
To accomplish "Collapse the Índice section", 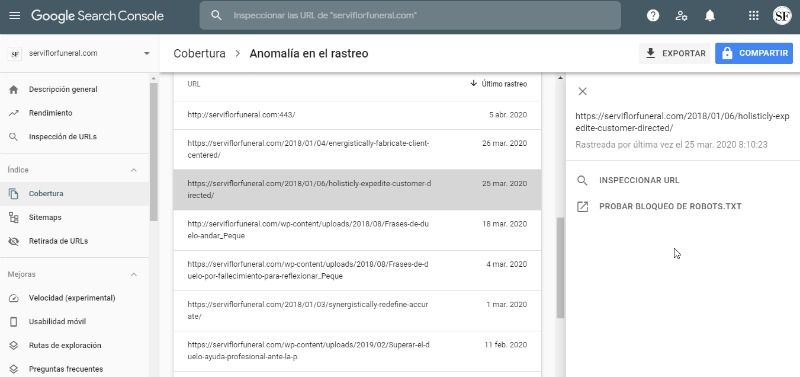I will pyautogui.click(x=134, y=170).
